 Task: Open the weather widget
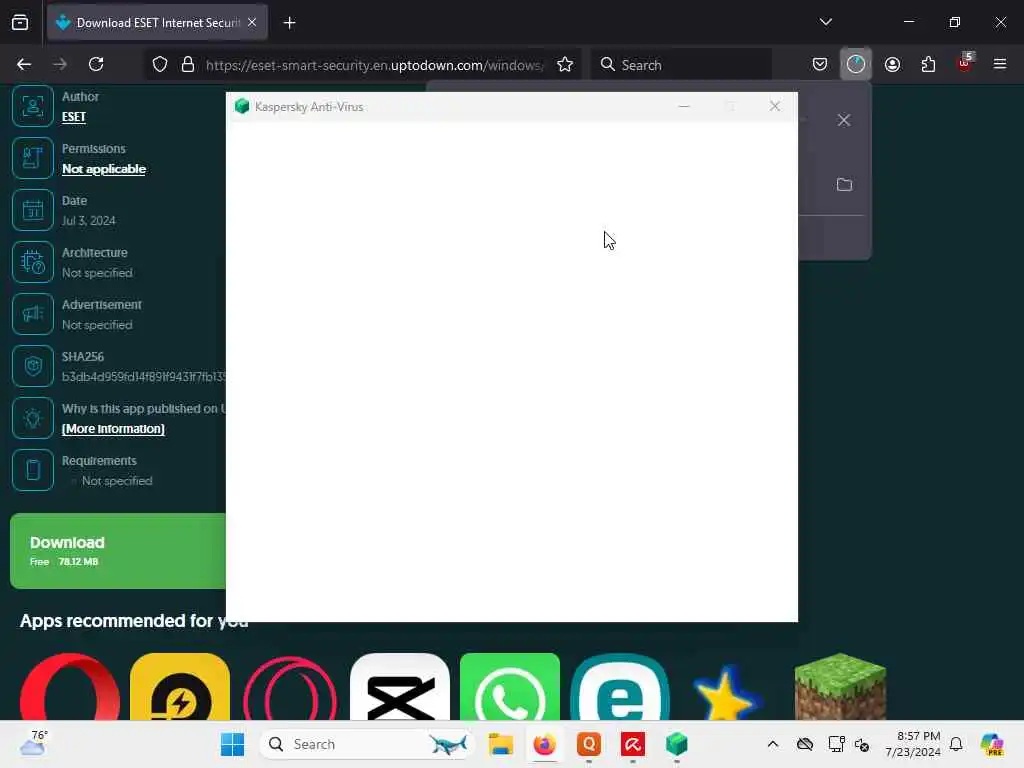tap(33, 743)
